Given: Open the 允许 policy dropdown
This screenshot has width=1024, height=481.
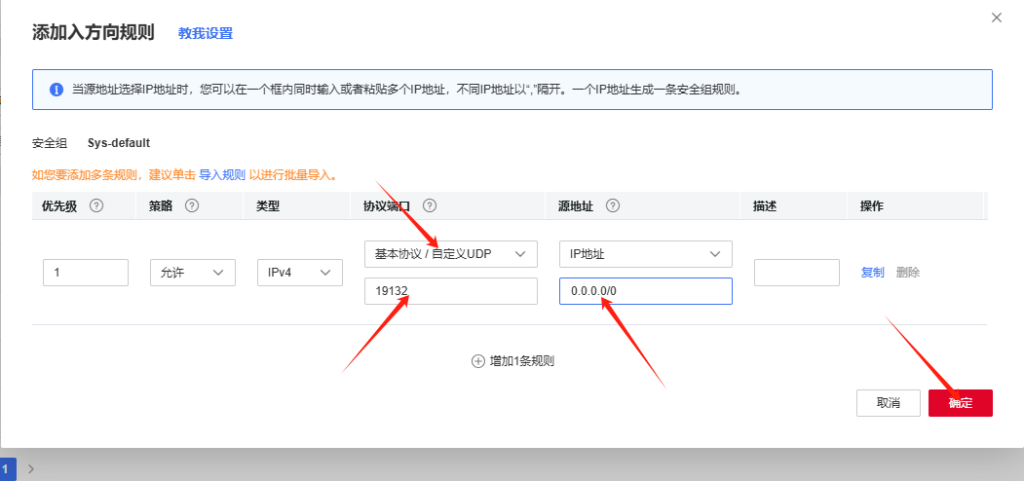Looking at the screenshot, I should coord(192,273).
